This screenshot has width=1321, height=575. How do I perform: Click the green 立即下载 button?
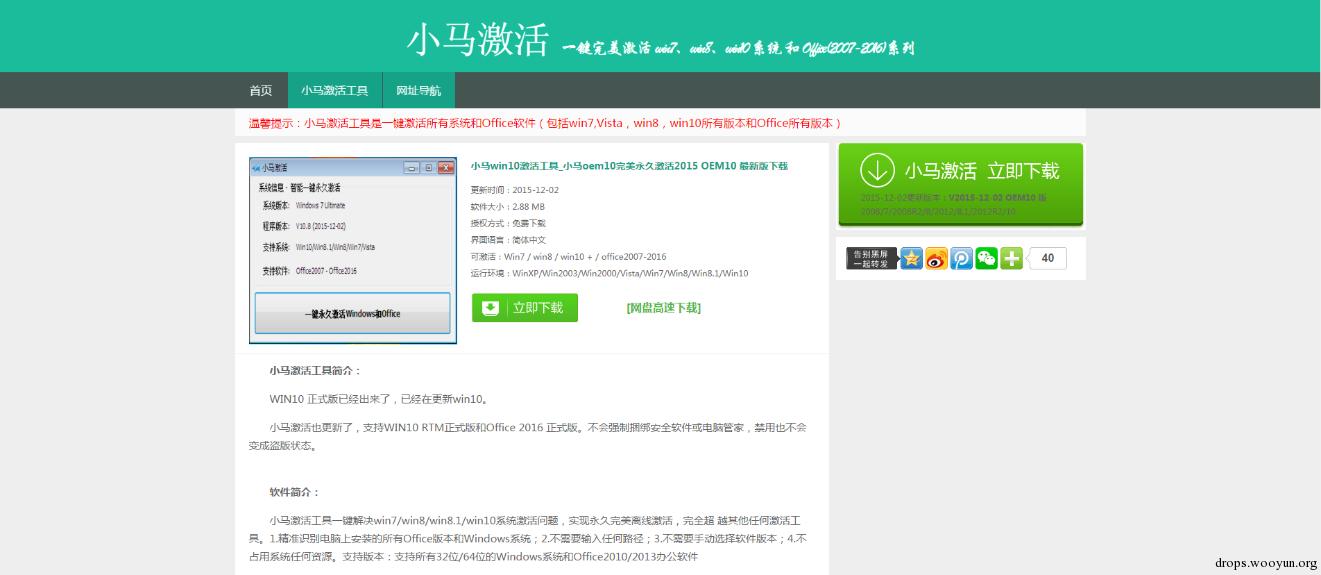click(x=525, y=308)
